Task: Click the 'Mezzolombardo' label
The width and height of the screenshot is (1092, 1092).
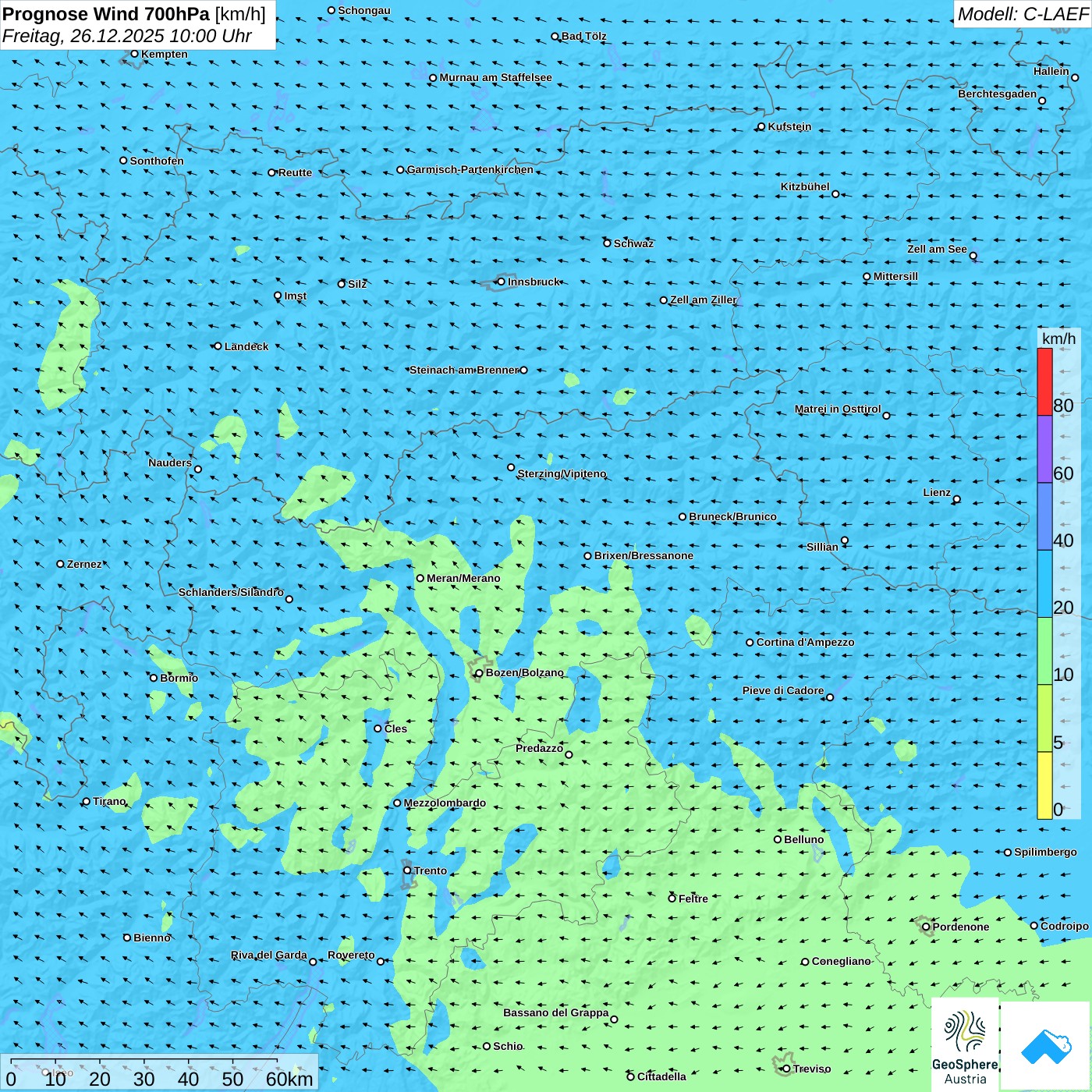Action: [445, 803]
